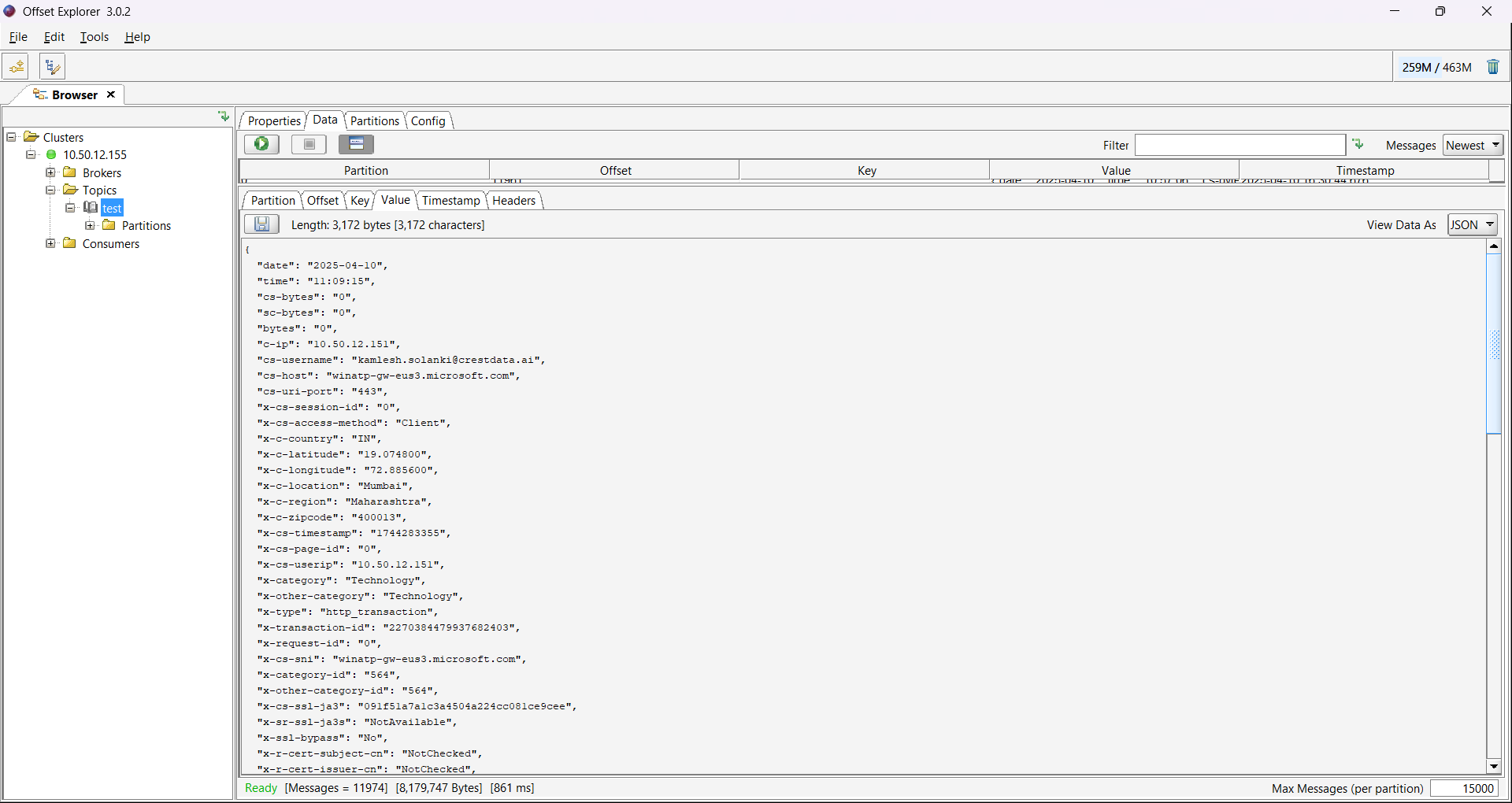This screenshot has height=803, width=1512.
Task: Click the "x-c-location": "Mumbai" line
Action: (335, 486)
